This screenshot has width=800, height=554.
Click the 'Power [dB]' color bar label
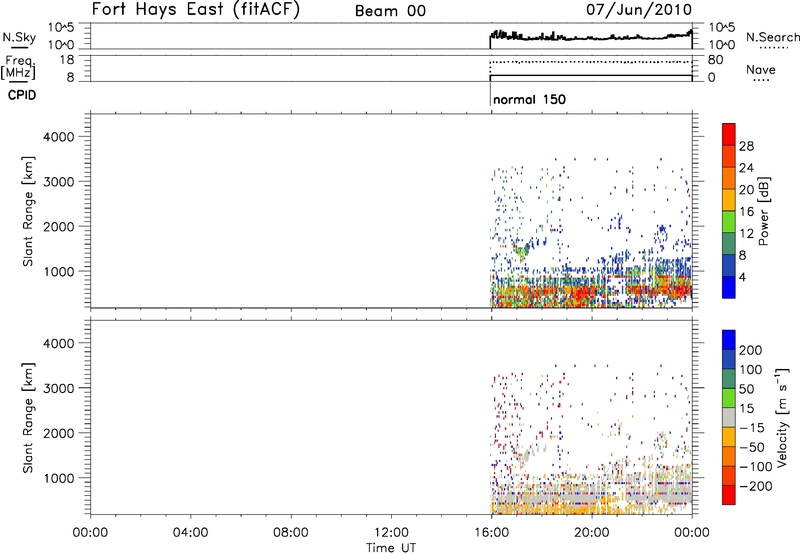point(764,211)
